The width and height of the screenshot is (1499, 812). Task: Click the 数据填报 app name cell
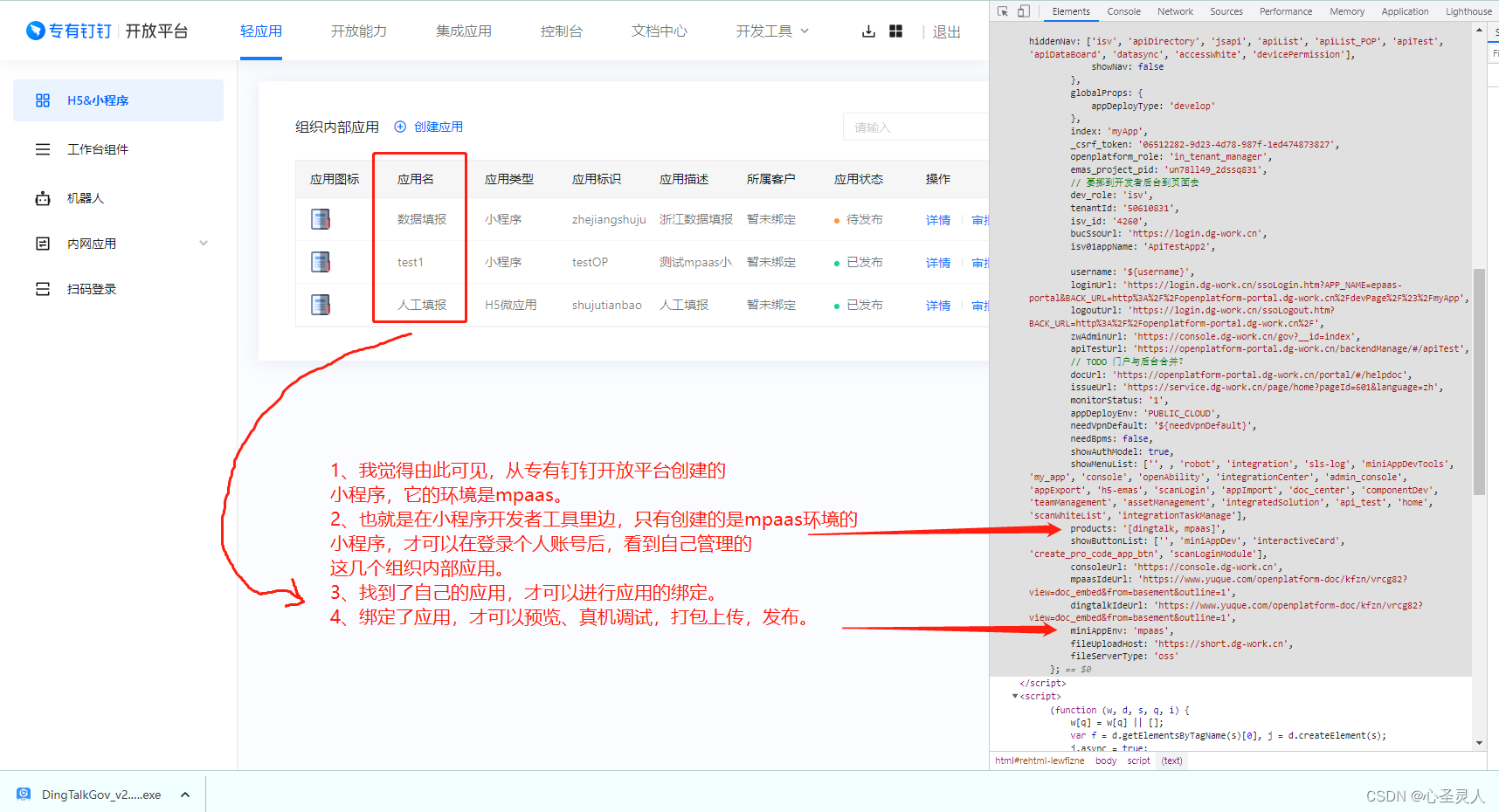point(422,219)
